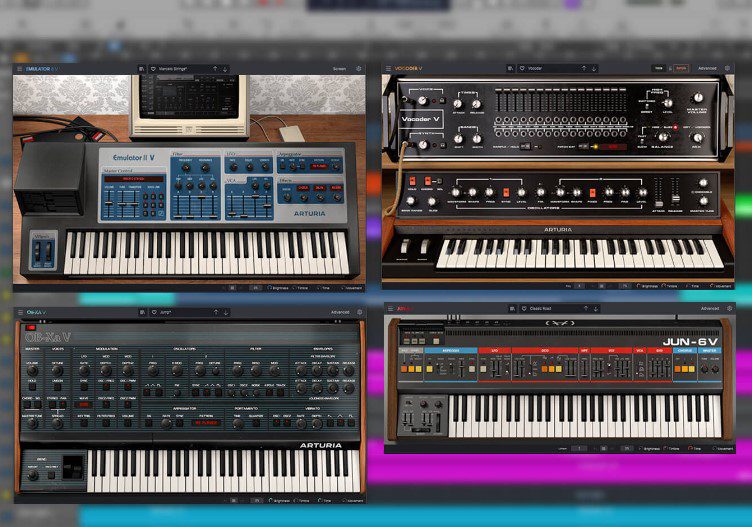This screenshot has width=752, height=527.
Task: Open the Jun-6 V preset browser
Action: click(512, 308)
